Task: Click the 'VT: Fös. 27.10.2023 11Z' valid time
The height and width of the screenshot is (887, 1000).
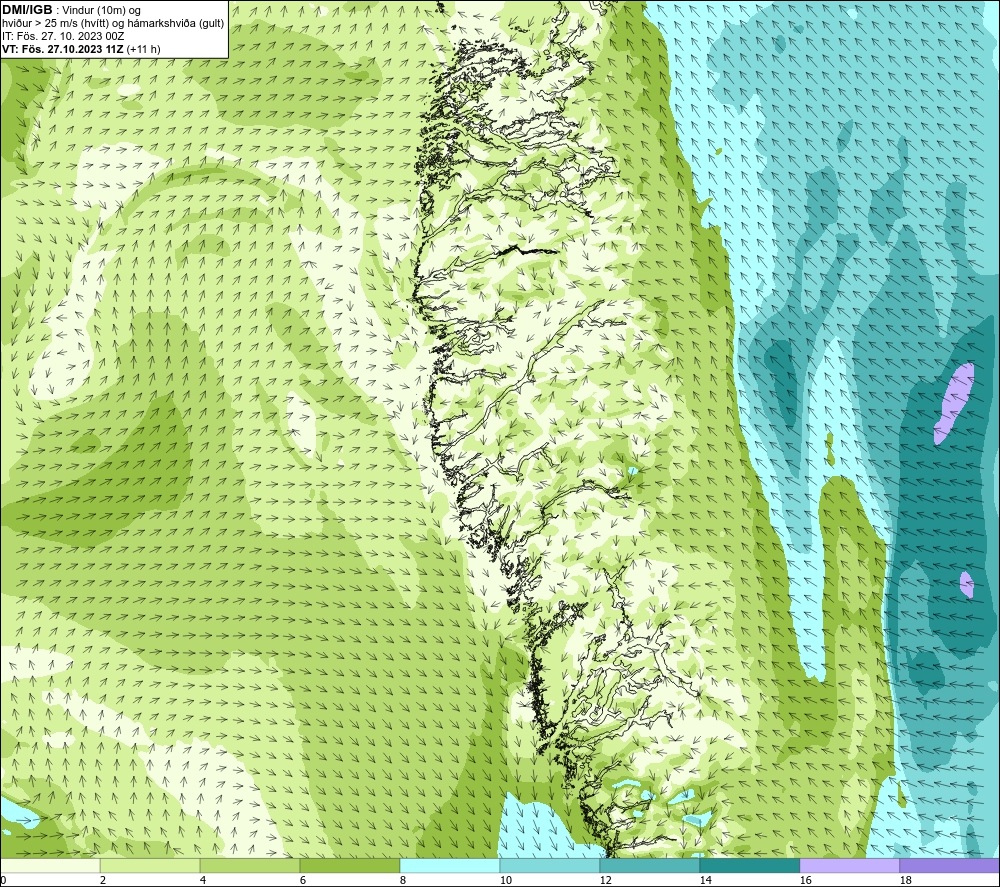Action: coord(63,49)
